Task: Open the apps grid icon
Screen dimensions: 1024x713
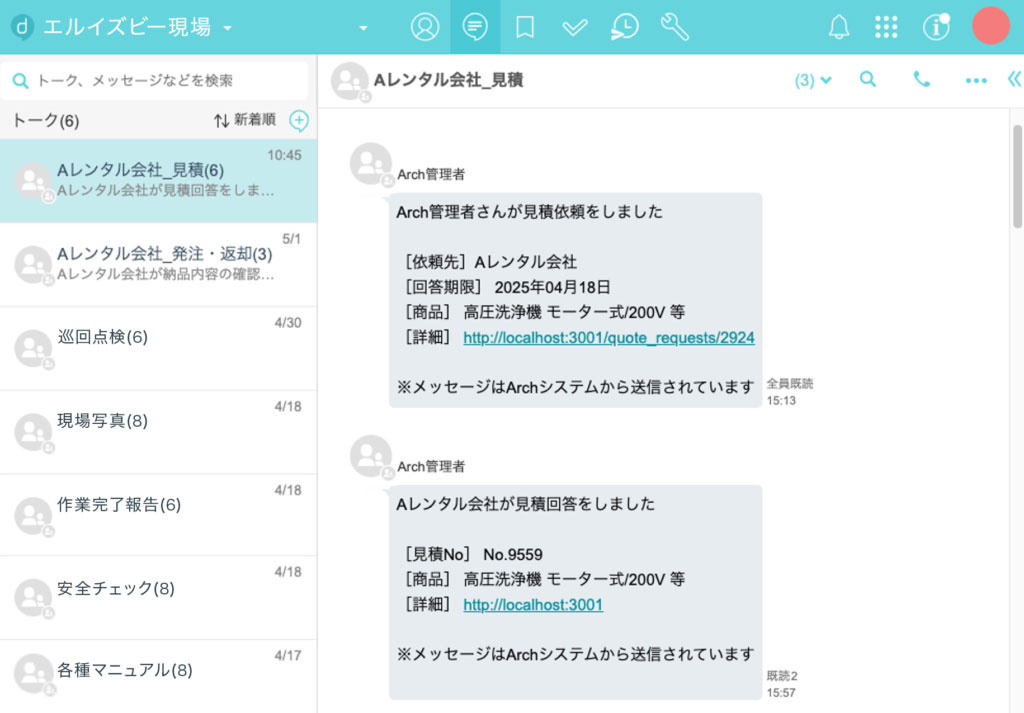Action: point(887,27)
